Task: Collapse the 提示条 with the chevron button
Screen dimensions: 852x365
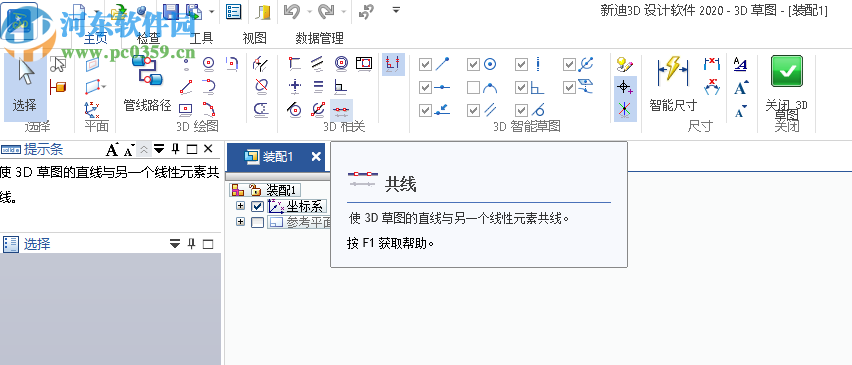Action: (x=144, y=149)
